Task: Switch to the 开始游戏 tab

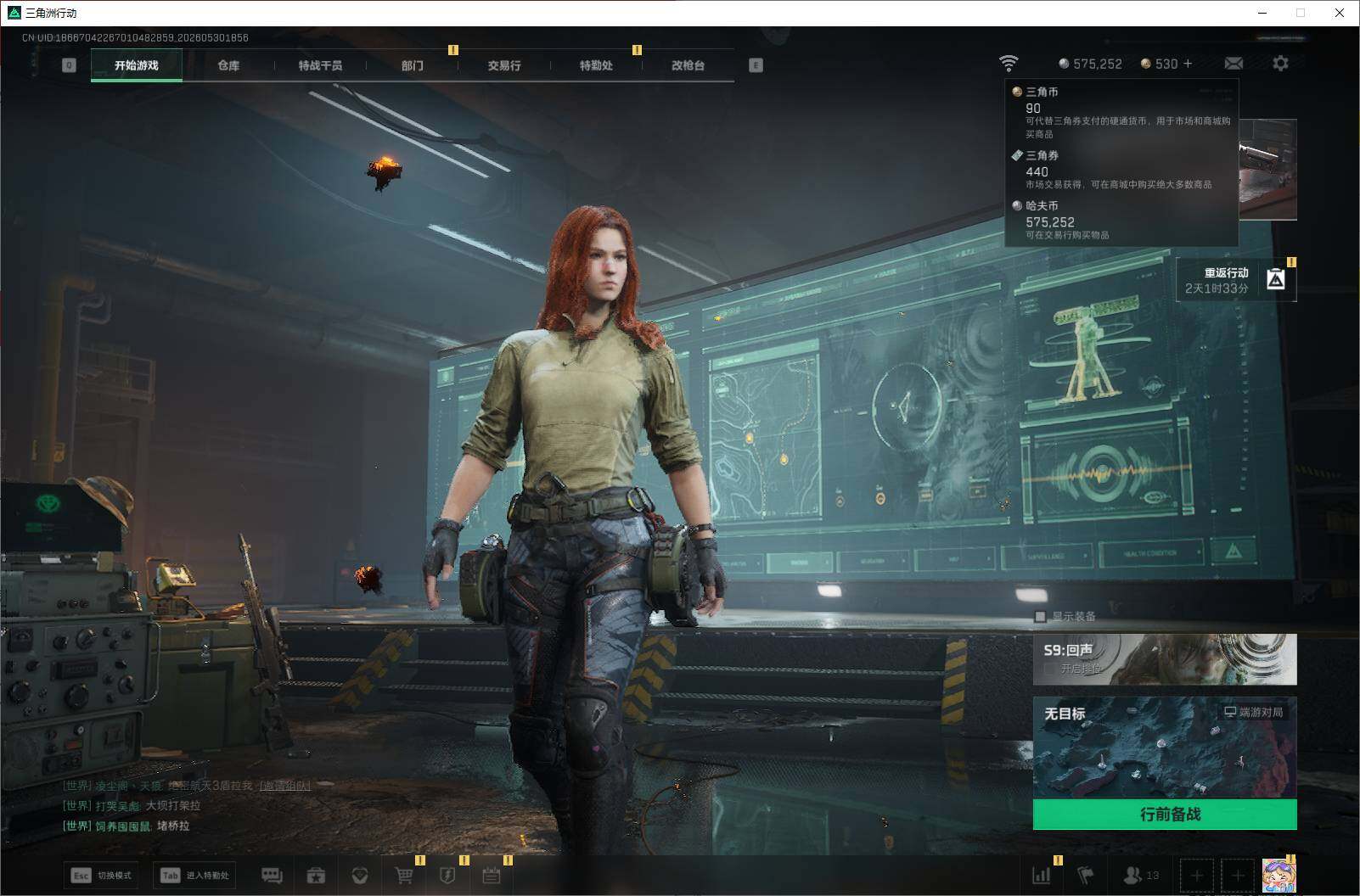Action: [x=137, y=65]
